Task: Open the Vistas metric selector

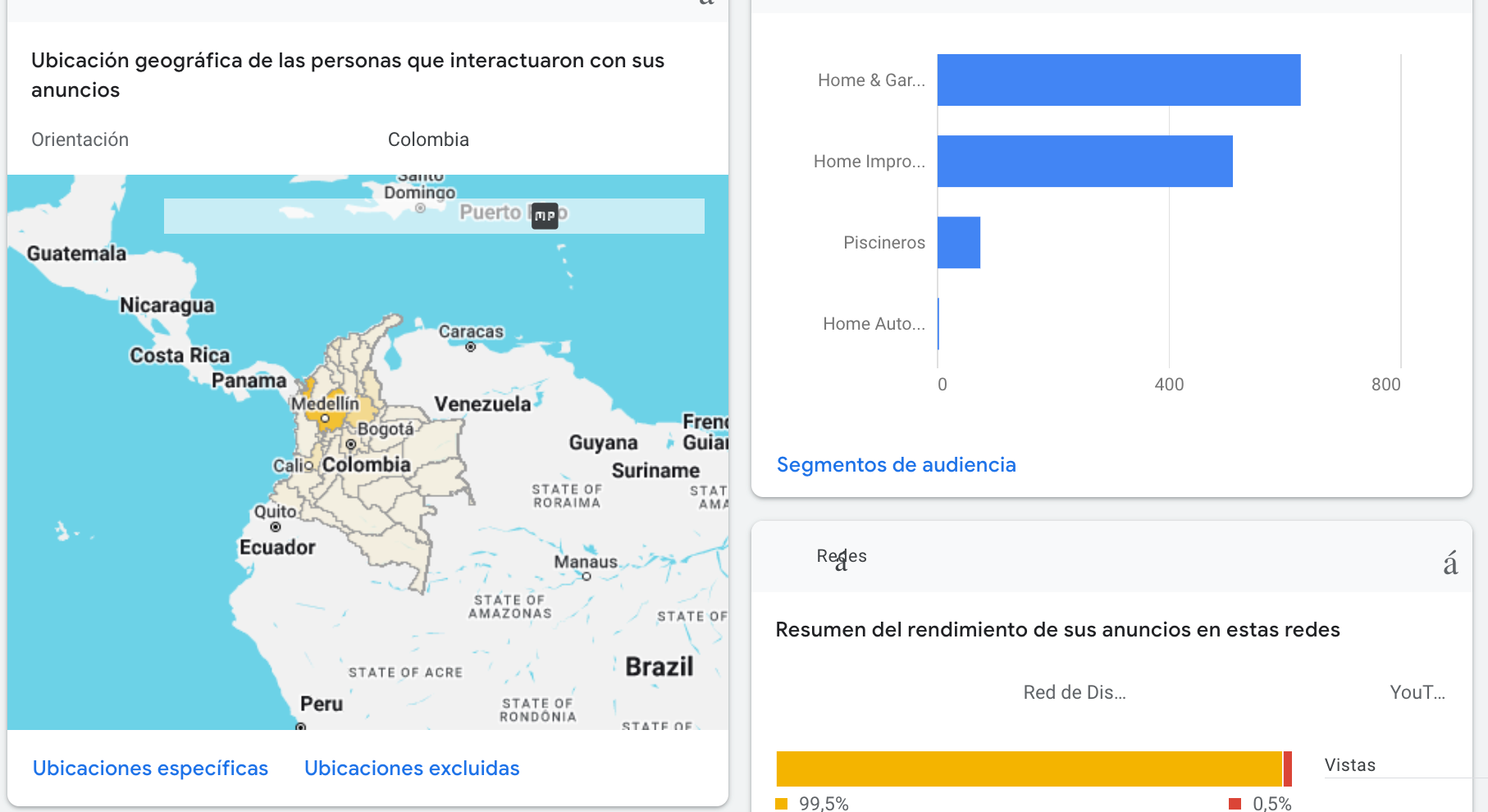Action: (x=1349, y=765)
